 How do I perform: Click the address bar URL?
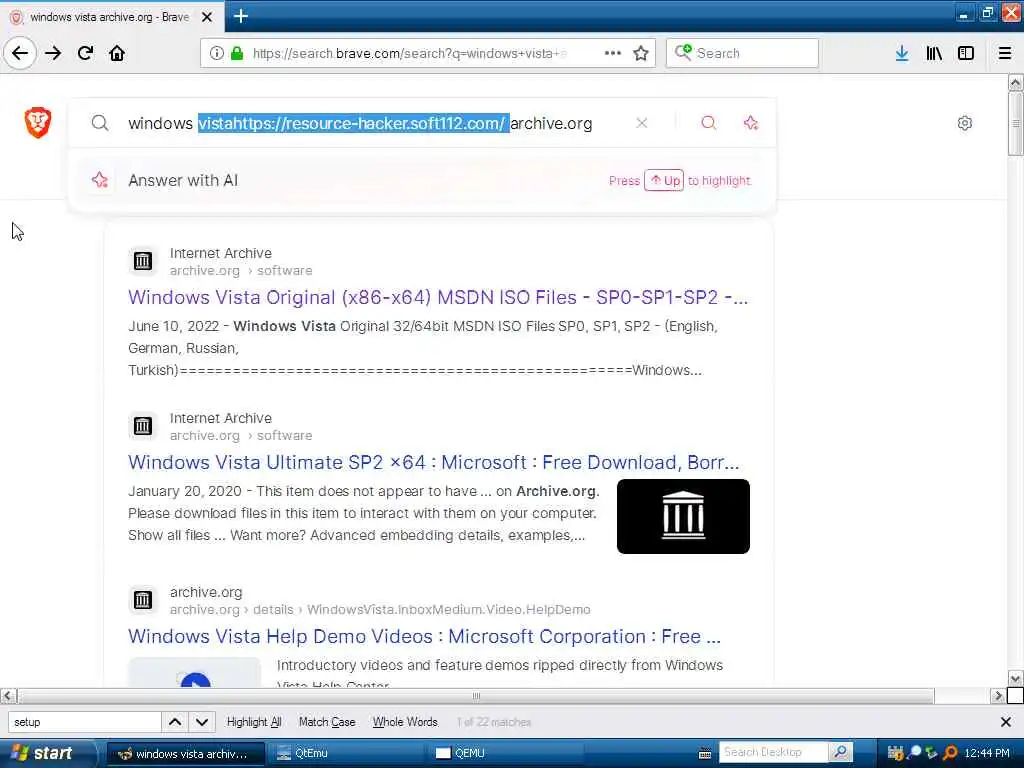(x=409, y=54)
